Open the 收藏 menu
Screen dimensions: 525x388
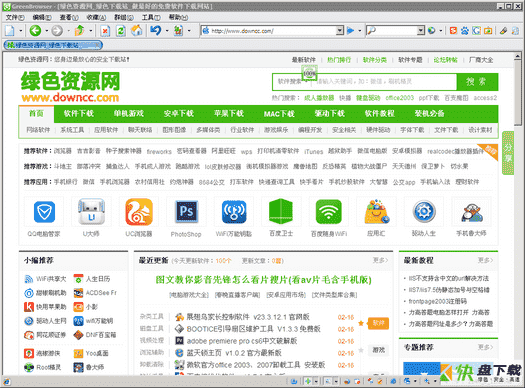tap(96, 17)
